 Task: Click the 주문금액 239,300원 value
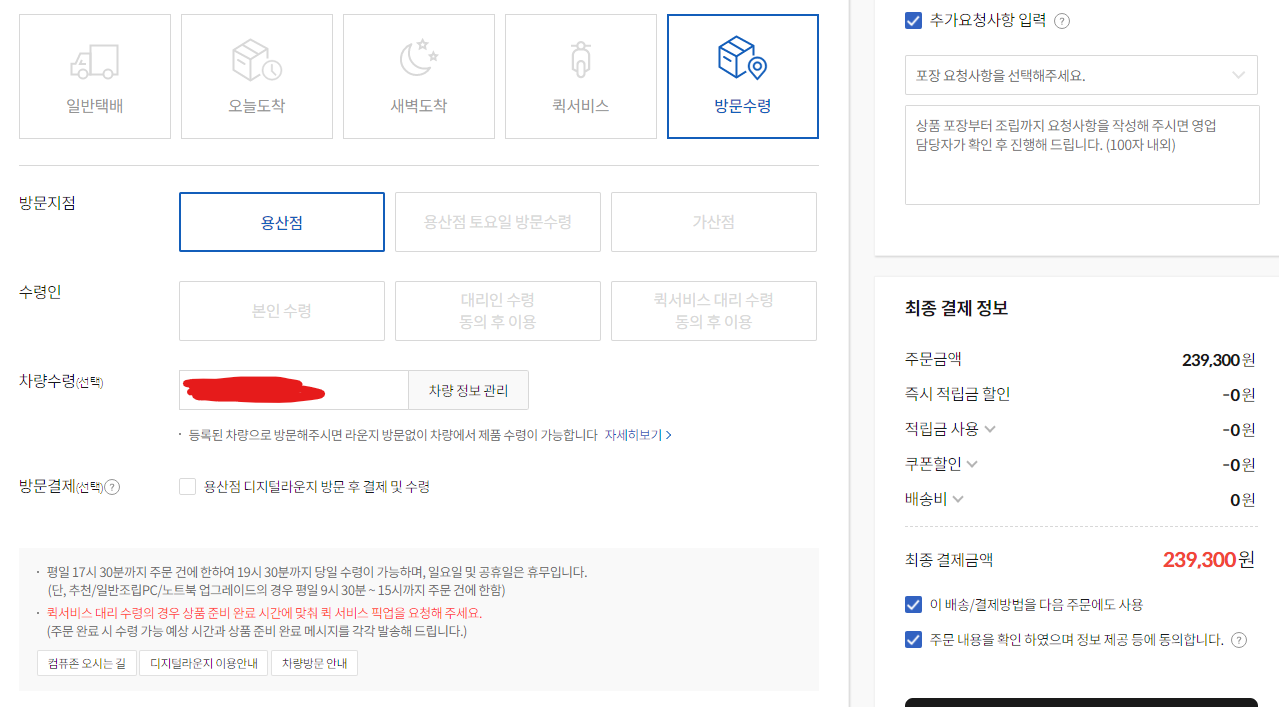(x=1218, y=360)
